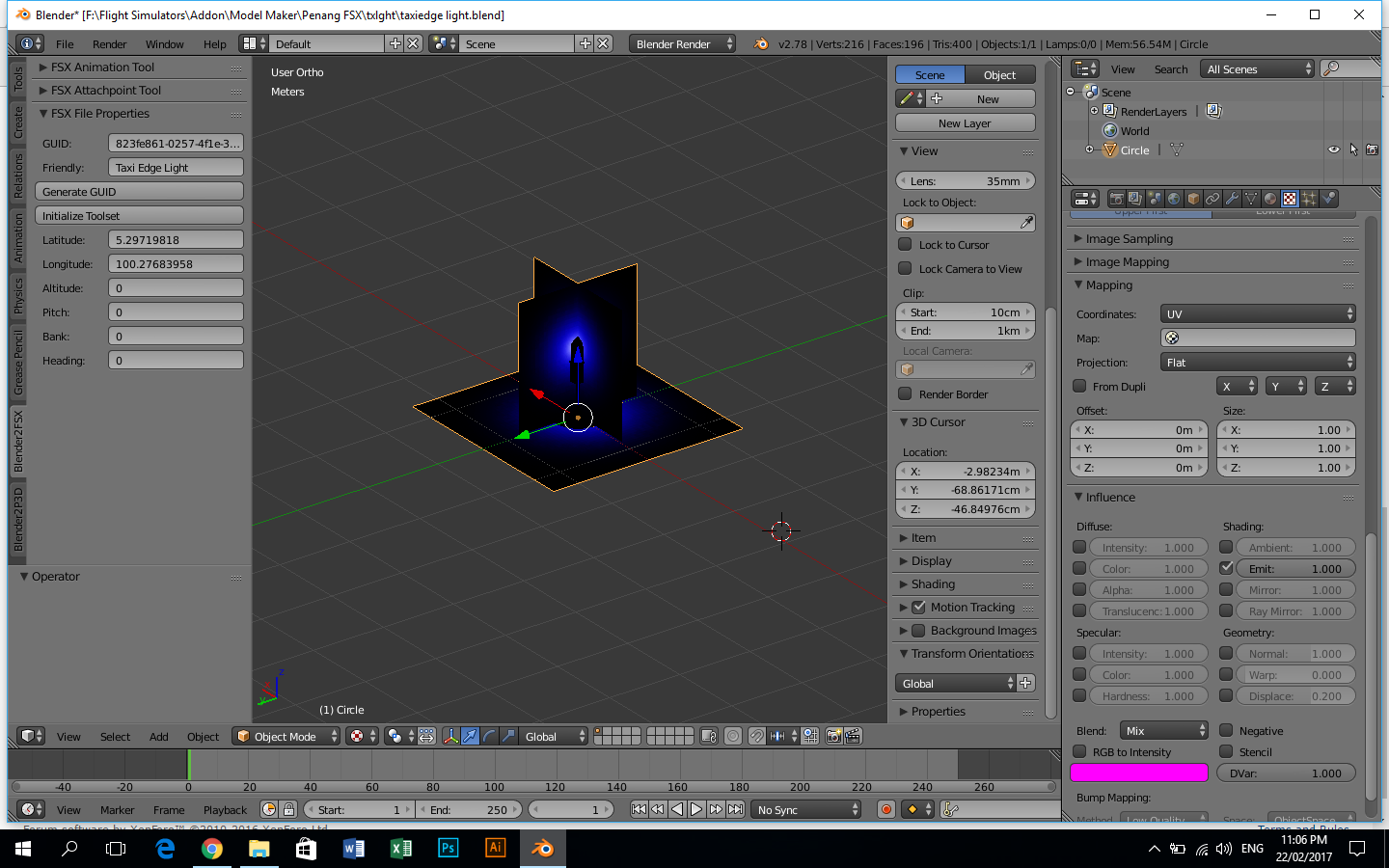This screenshot has width=1389, height=868.
Task: Hide the Circle object via eye icon
Action: [1333, 149]
